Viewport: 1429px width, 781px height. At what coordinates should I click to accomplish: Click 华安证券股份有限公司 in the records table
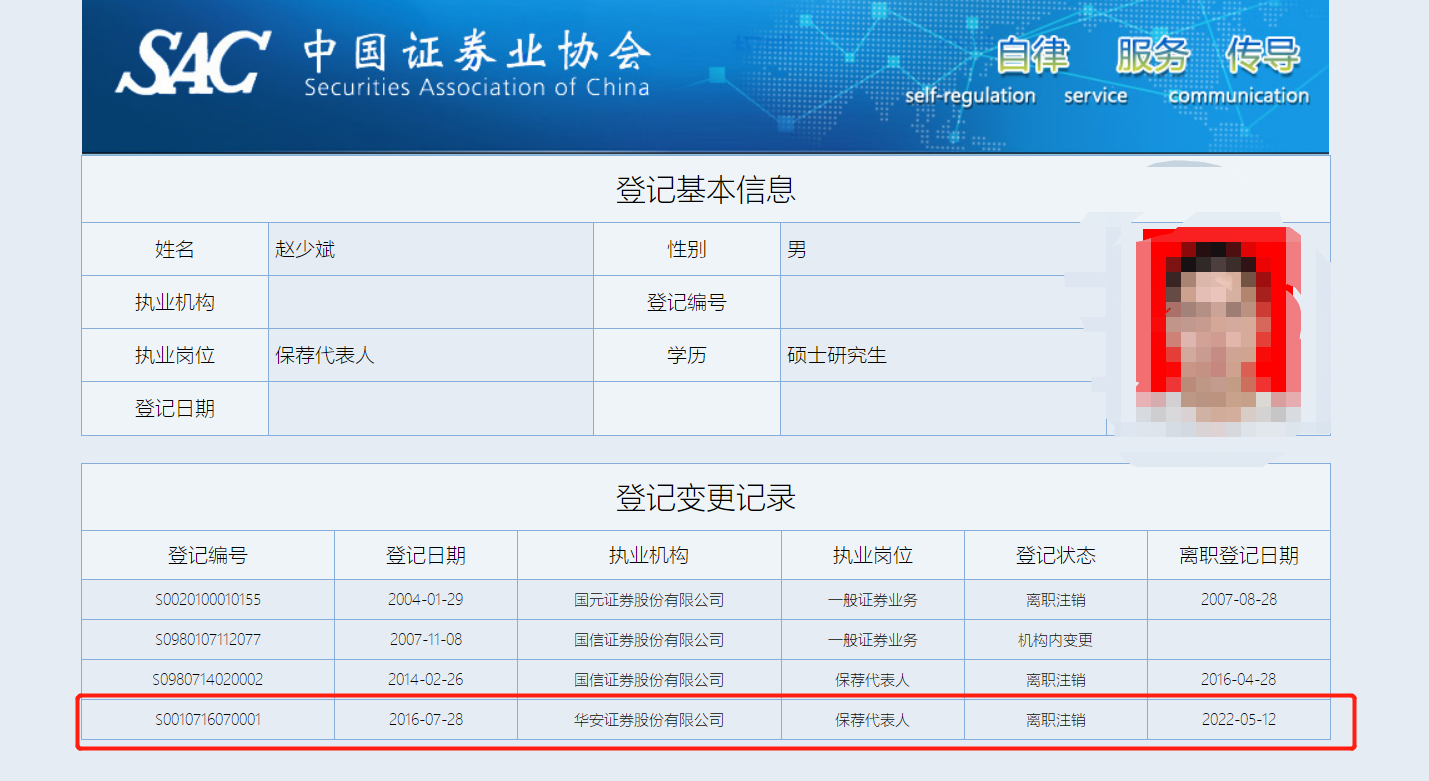[648, 720]
